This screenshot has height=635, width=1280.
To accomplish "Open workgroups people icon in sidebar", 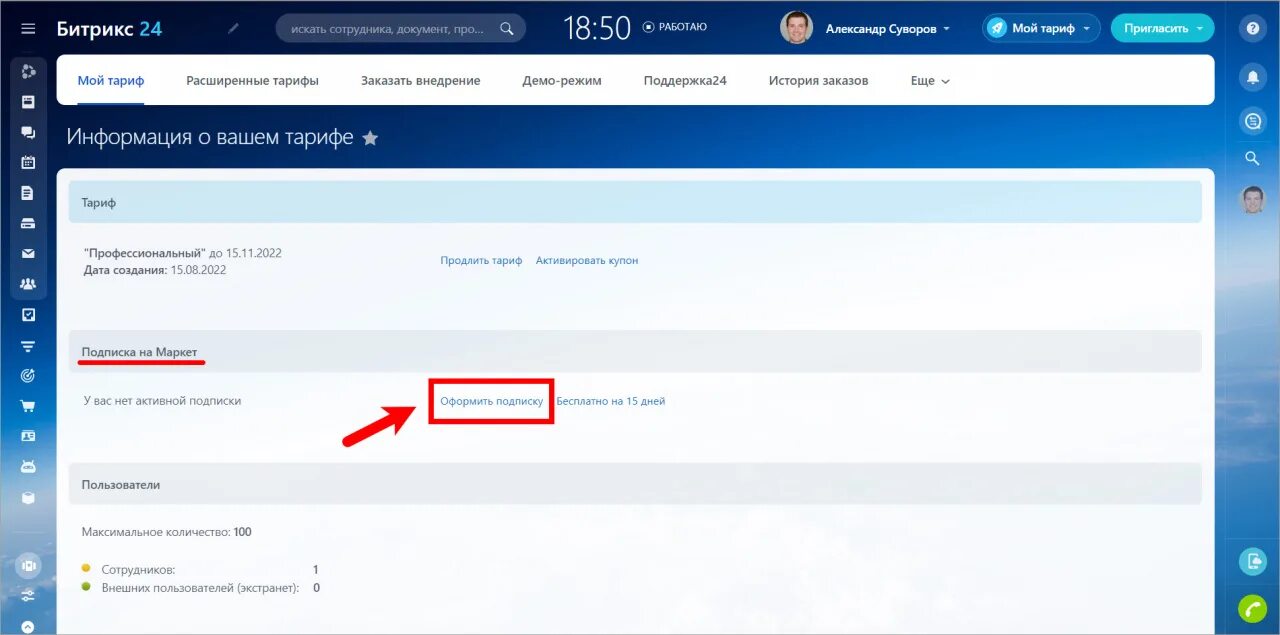I will click(x=28, y=284).
